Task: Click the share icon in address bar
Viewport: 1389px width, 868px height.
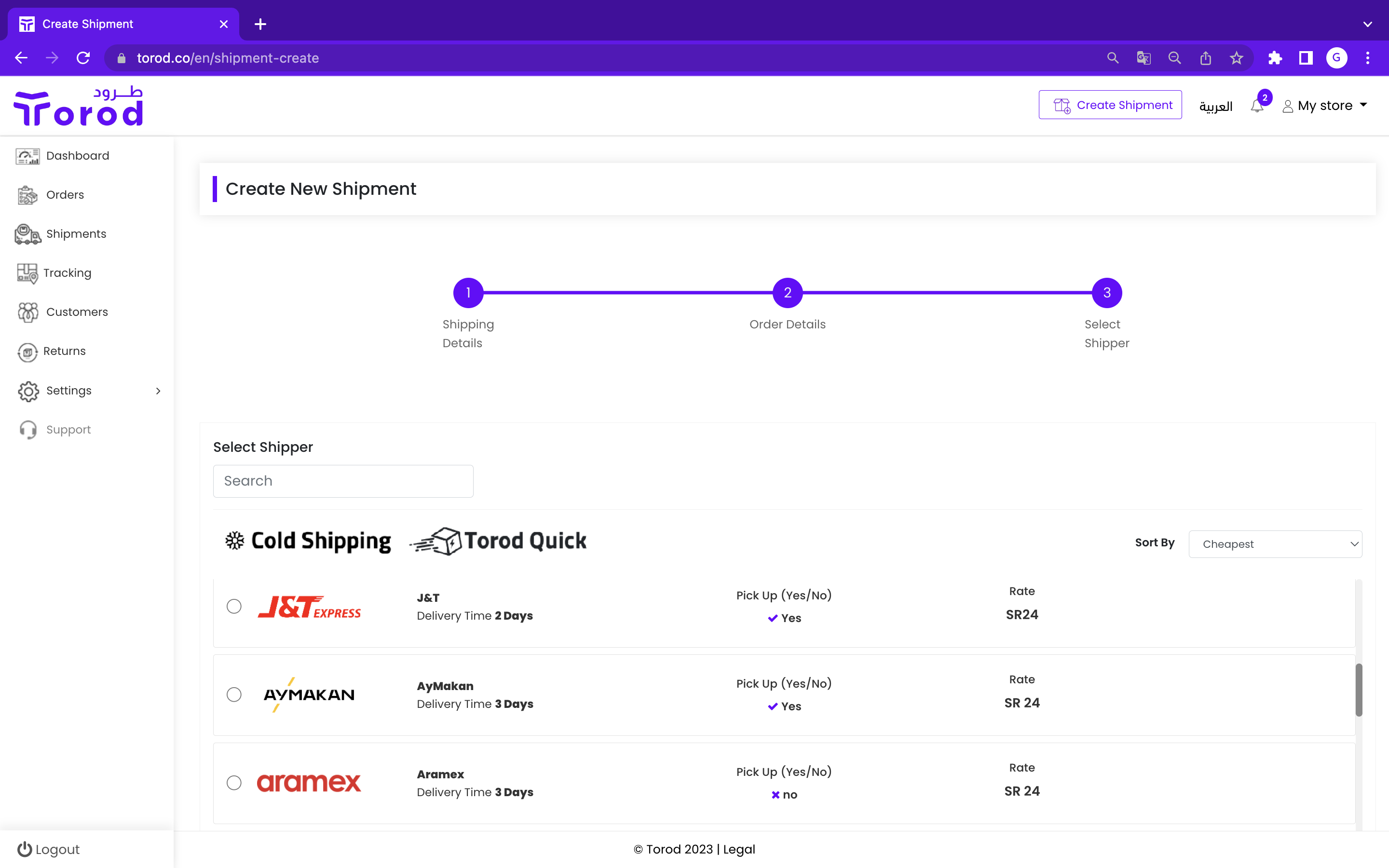Action: coord(1205,58)
